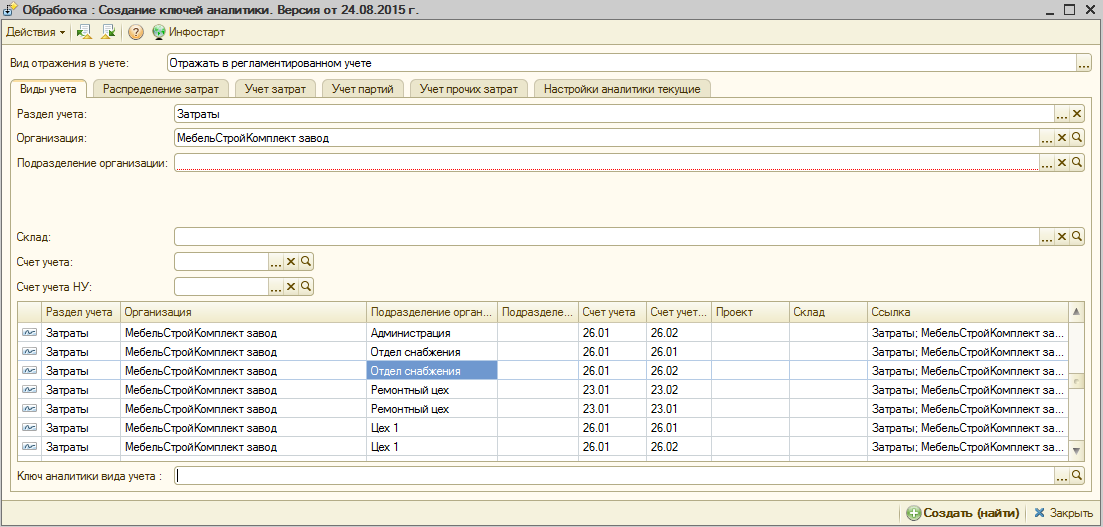
Task: Open selection button for Подразделение организации
Action: pos(1047,162)
